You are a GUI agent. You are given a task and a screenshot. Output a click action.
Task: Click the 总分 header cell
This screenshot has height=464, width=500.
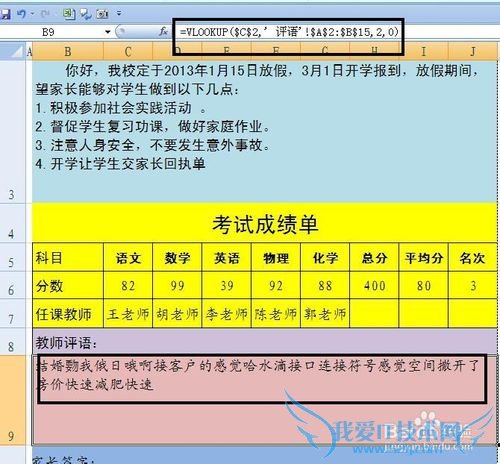tap(374, 257)
